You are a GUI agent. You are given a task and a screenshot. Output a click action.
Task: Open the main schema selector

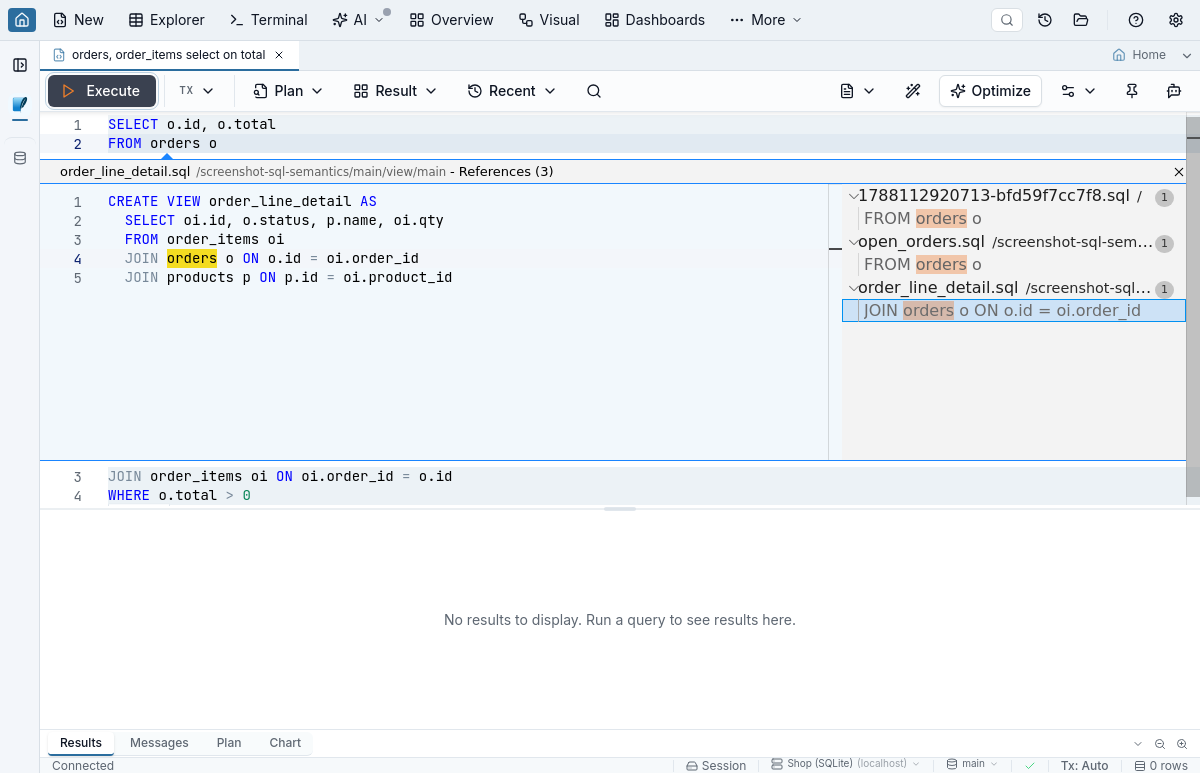972,765
